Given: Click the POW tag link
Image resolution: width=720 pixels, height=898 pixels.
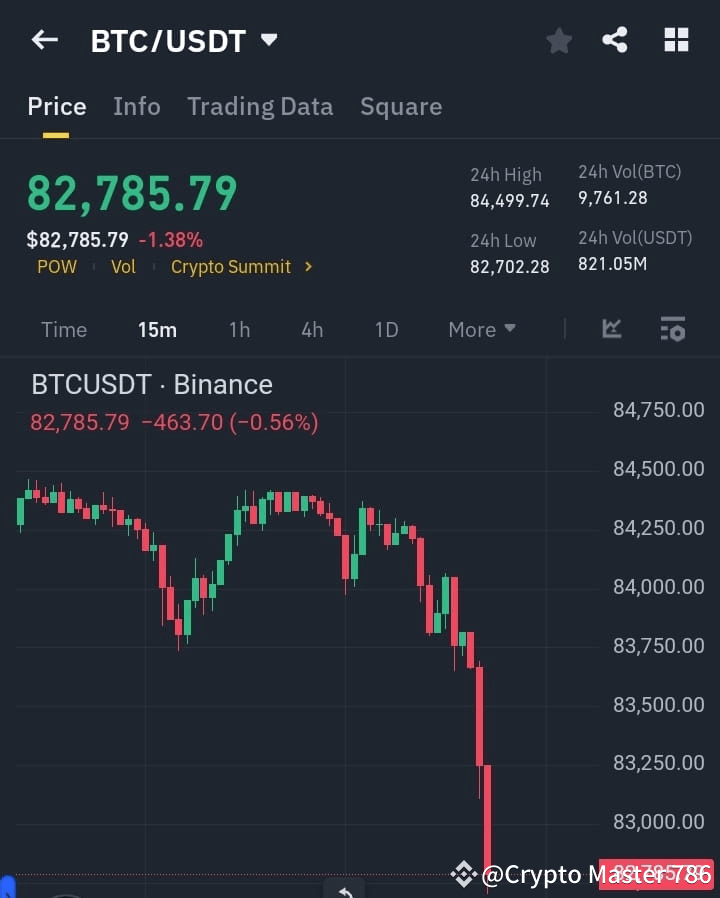Looking at the screenshot, I should [x=57, y=267].
